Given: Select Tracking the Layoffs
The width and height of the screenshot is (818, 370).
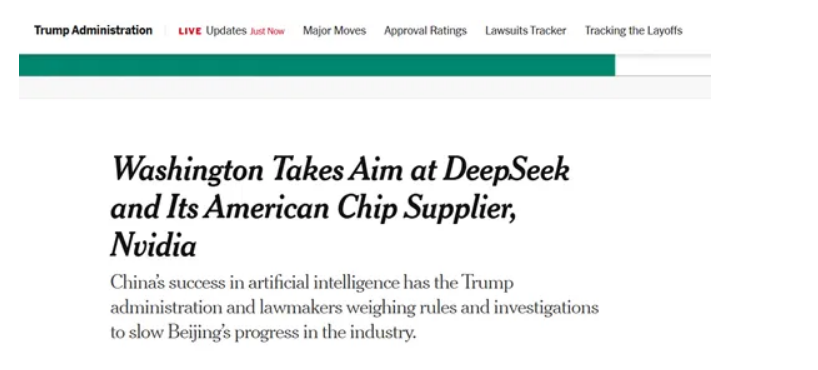Looking at the screenshot, I should pos(633,31).
